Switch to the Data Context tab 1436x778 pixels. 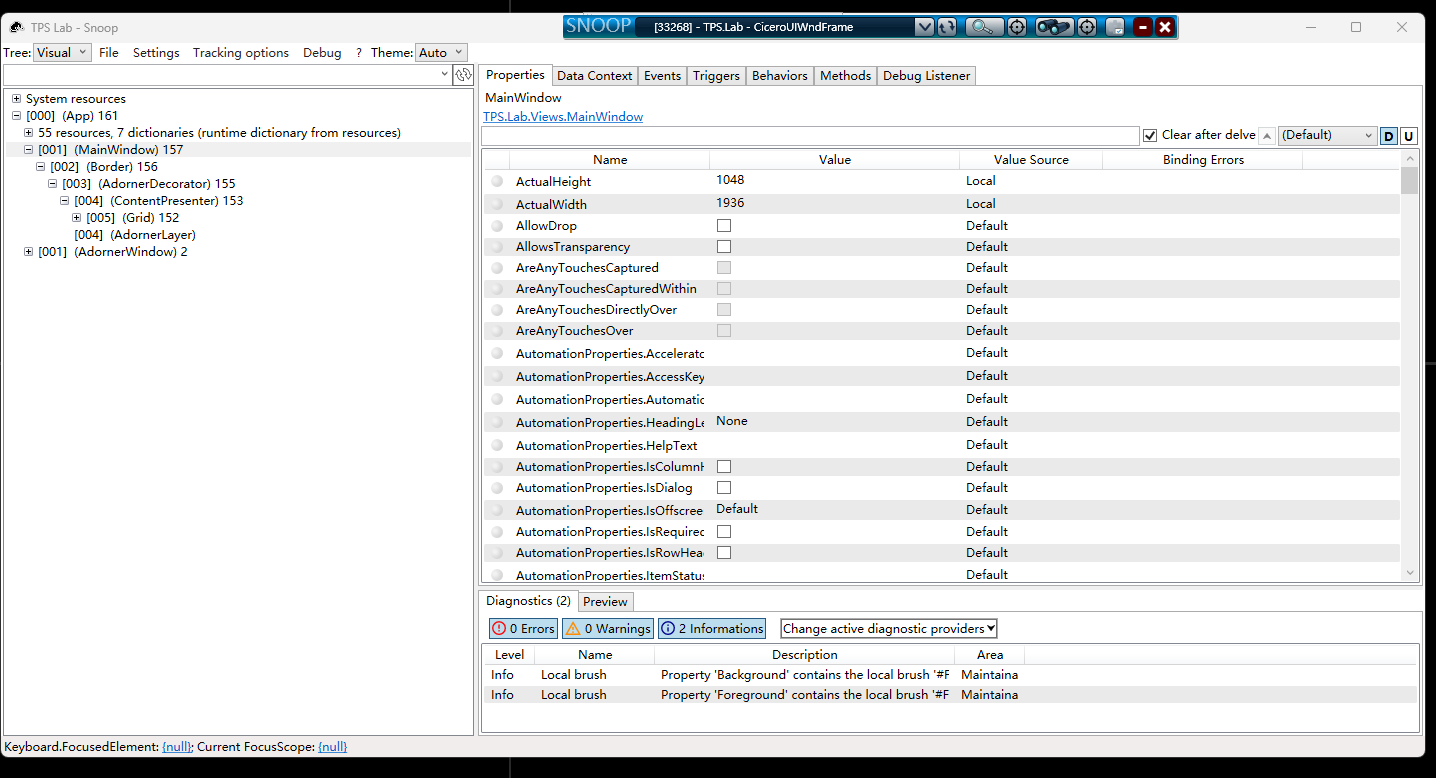pyautogui.click(x=594, y=76)
